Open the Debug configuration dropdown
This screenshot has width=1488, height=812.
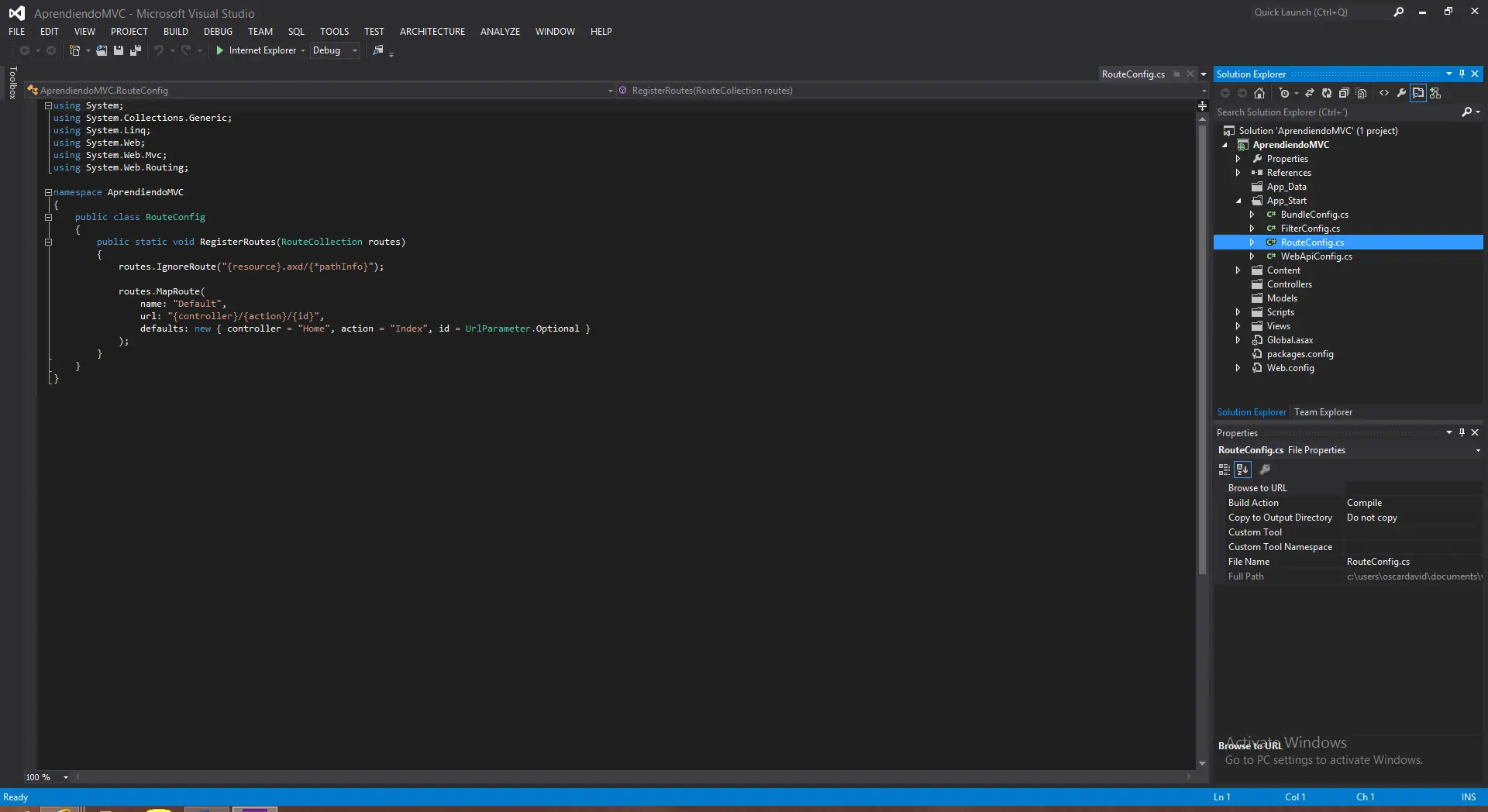(x=335, y=50)
